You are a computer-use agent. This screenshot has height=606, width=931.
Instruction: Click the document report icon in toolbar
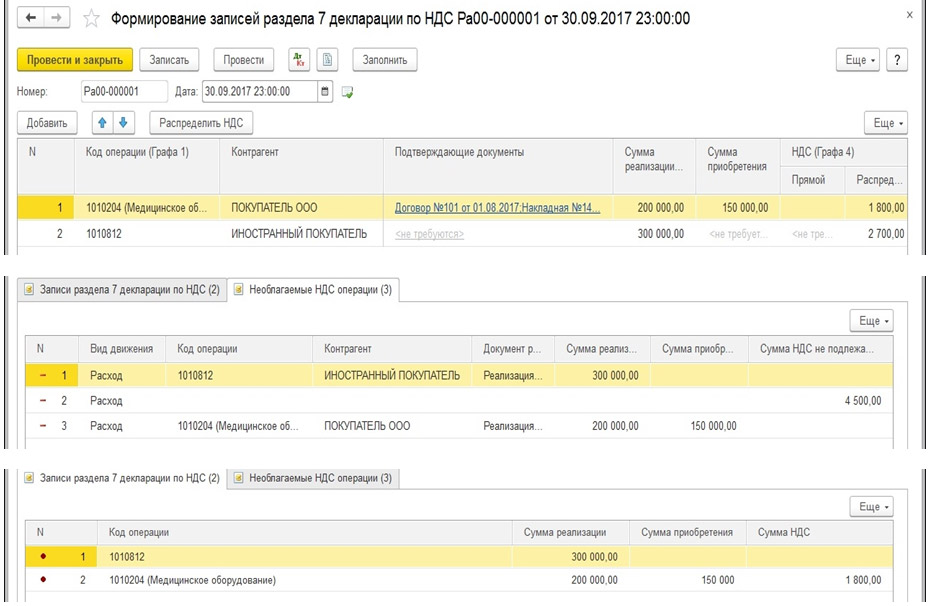tap(327, 60)
